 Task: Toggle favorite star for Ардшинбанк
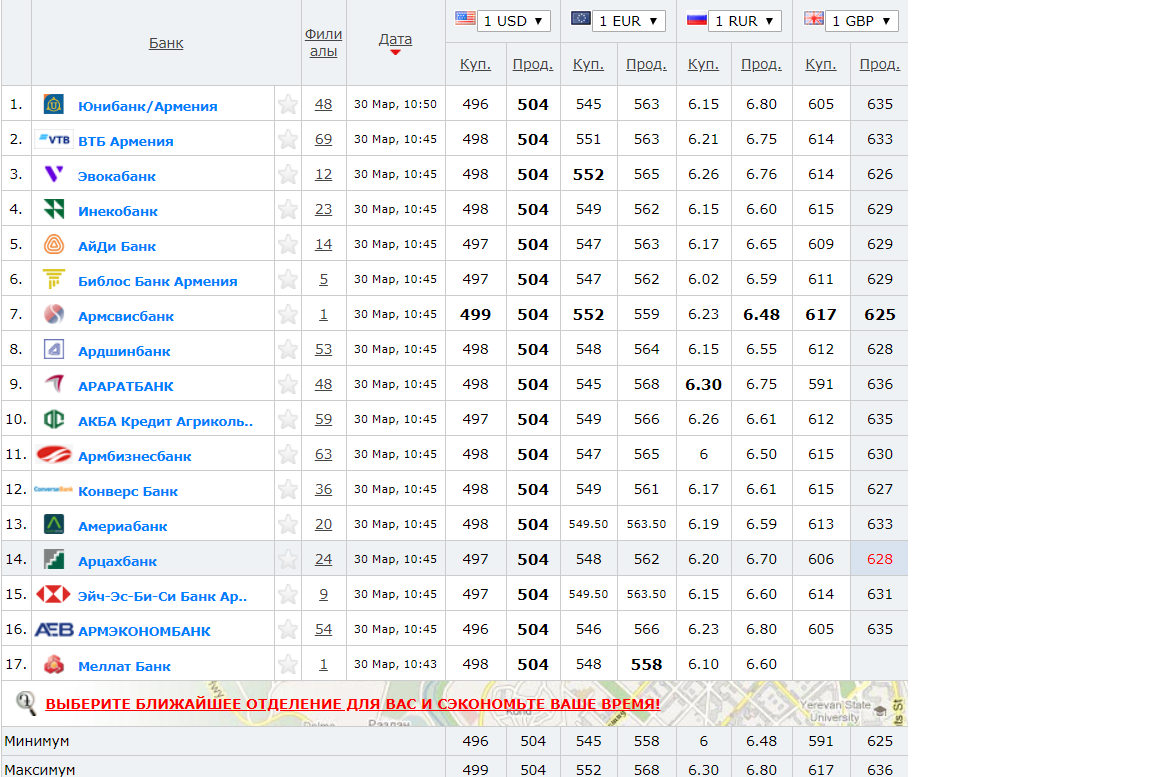pyautogui.click(x=288, y=350)
